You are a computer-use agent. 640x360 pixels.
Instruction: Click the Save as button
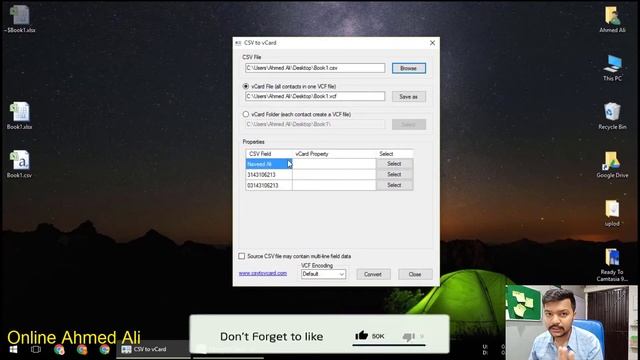[x=409, y=97]
